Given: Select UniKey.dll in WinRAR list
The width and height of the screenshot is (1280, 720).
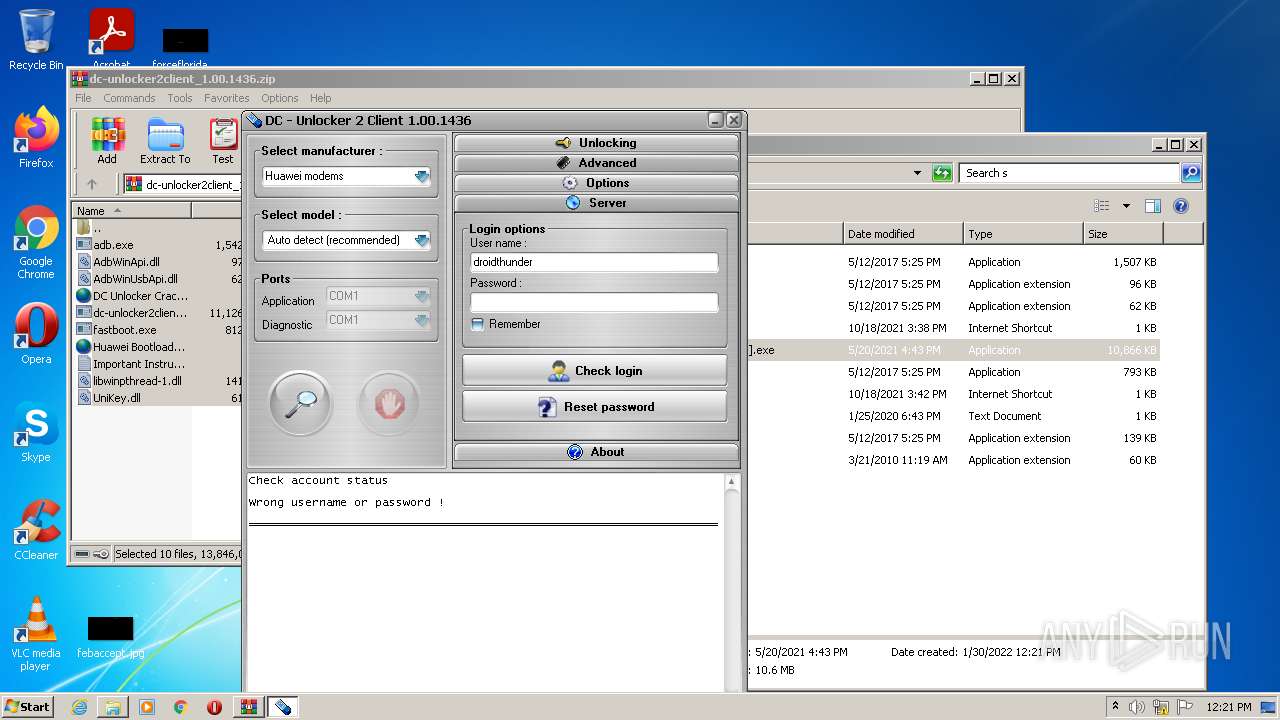Looking at the screenshot, I should tap(117, 398).
